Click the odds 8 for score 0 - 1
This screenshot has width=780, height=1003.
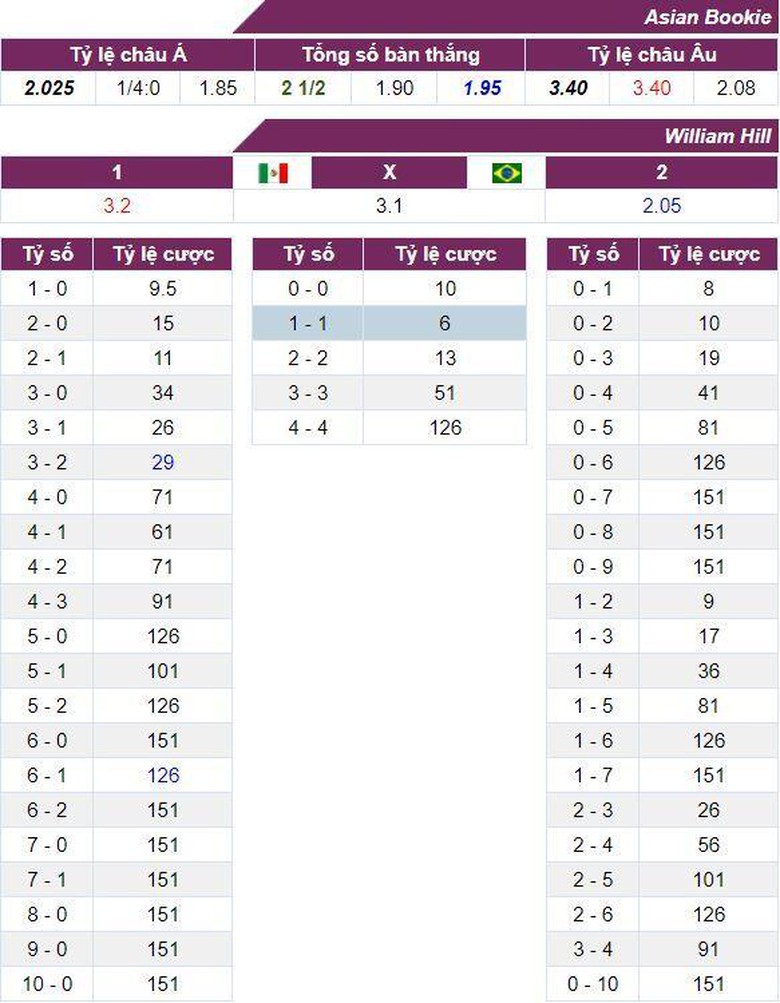pyautogui.click(x=708, y=289)
